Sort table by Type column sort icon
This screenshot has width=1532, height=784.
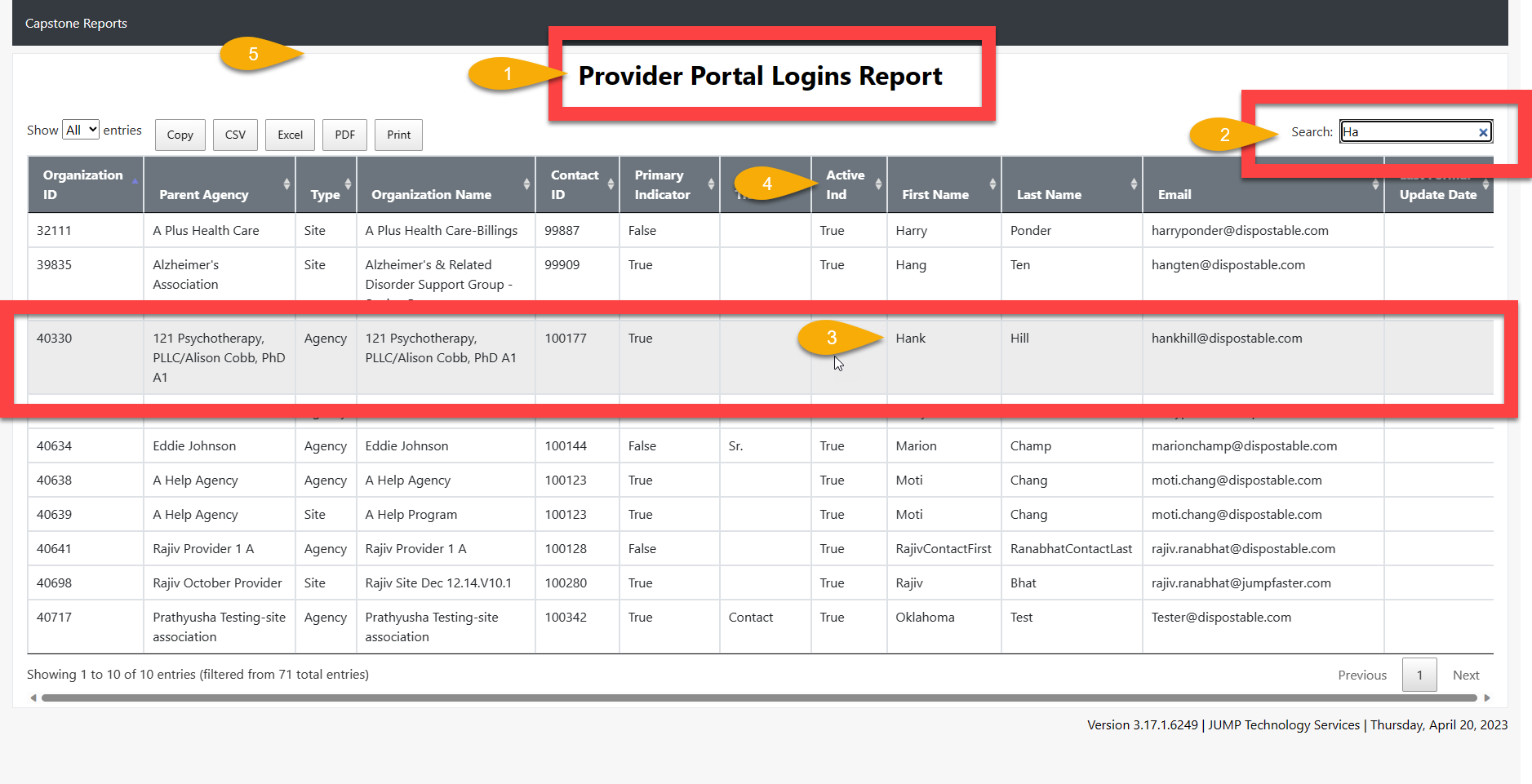coord(348,184)
